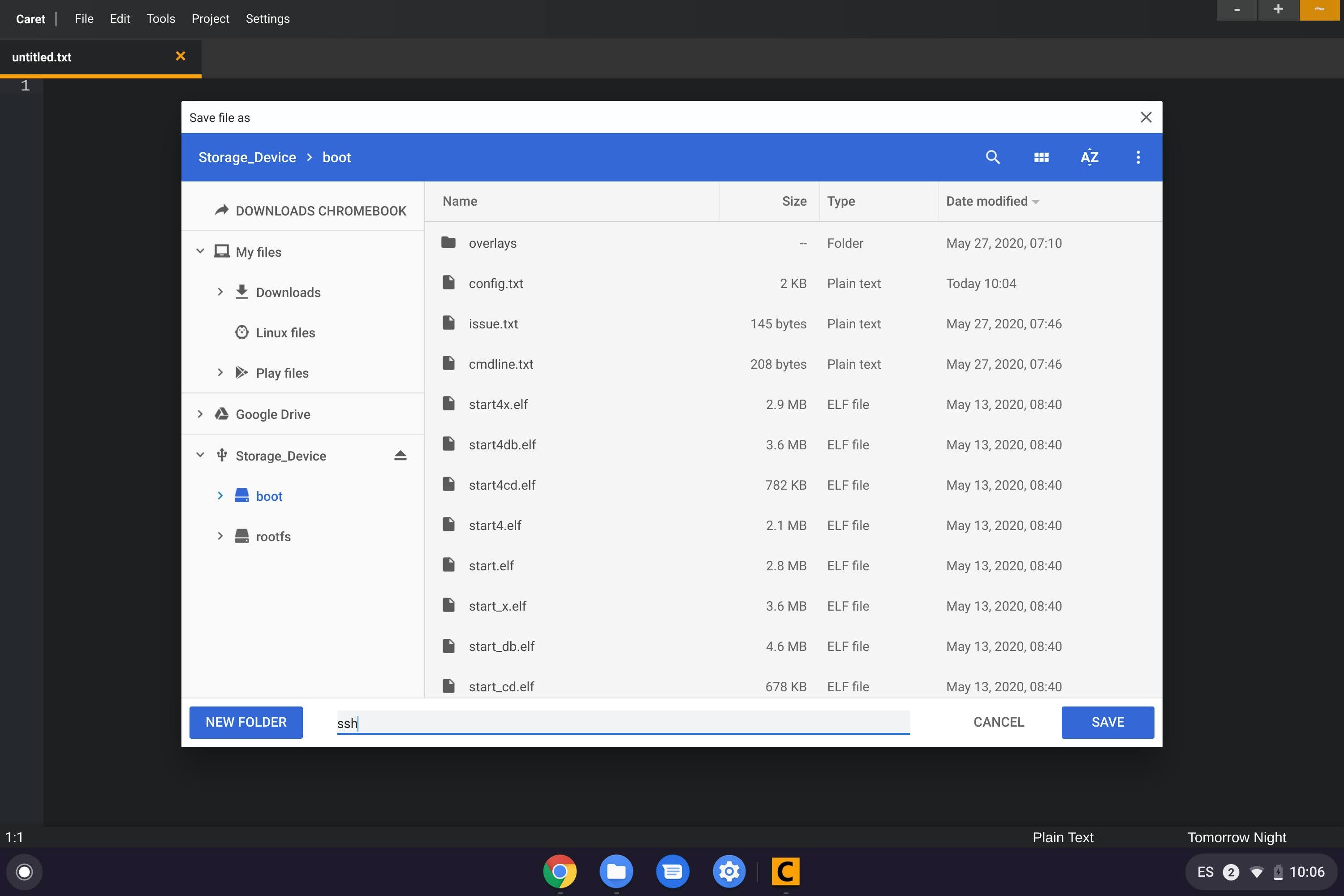Select the start_db.elf file row
Image resolution: width=1344 pixels, height=896 pixels.
[793, 646]
